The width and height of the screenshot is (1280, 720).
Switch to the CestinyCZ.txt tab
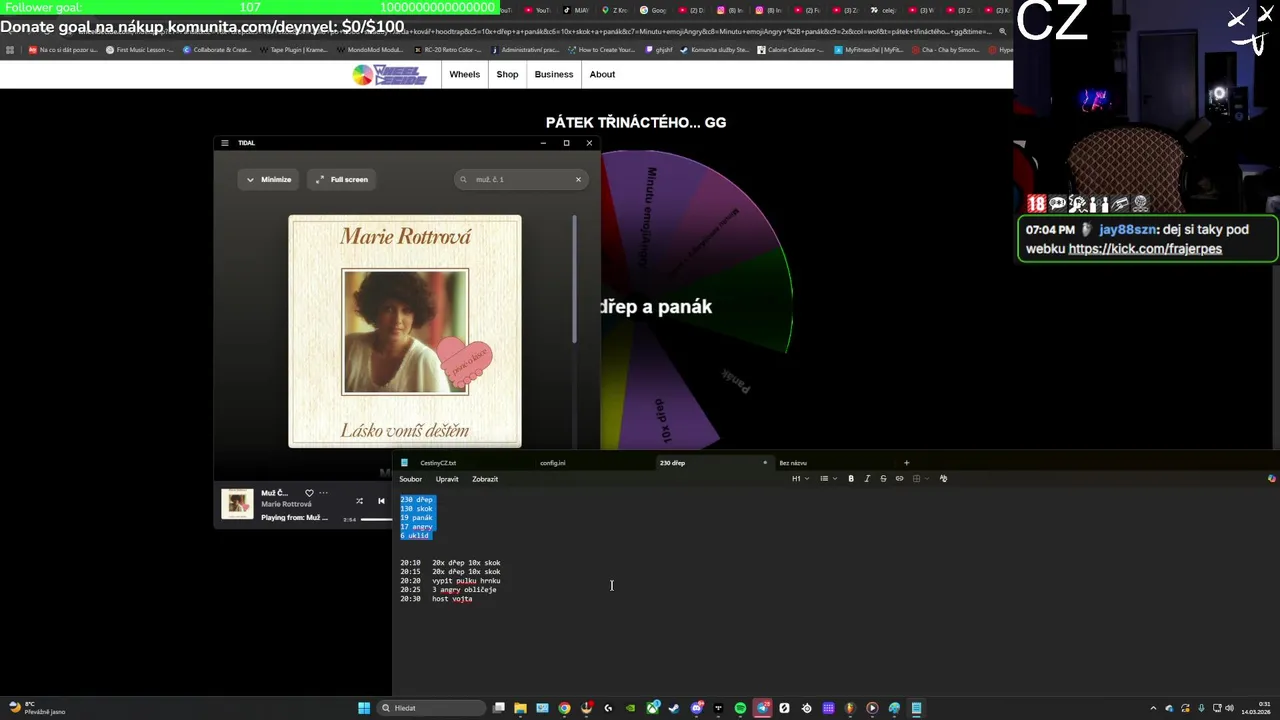(x=438, y=463)
